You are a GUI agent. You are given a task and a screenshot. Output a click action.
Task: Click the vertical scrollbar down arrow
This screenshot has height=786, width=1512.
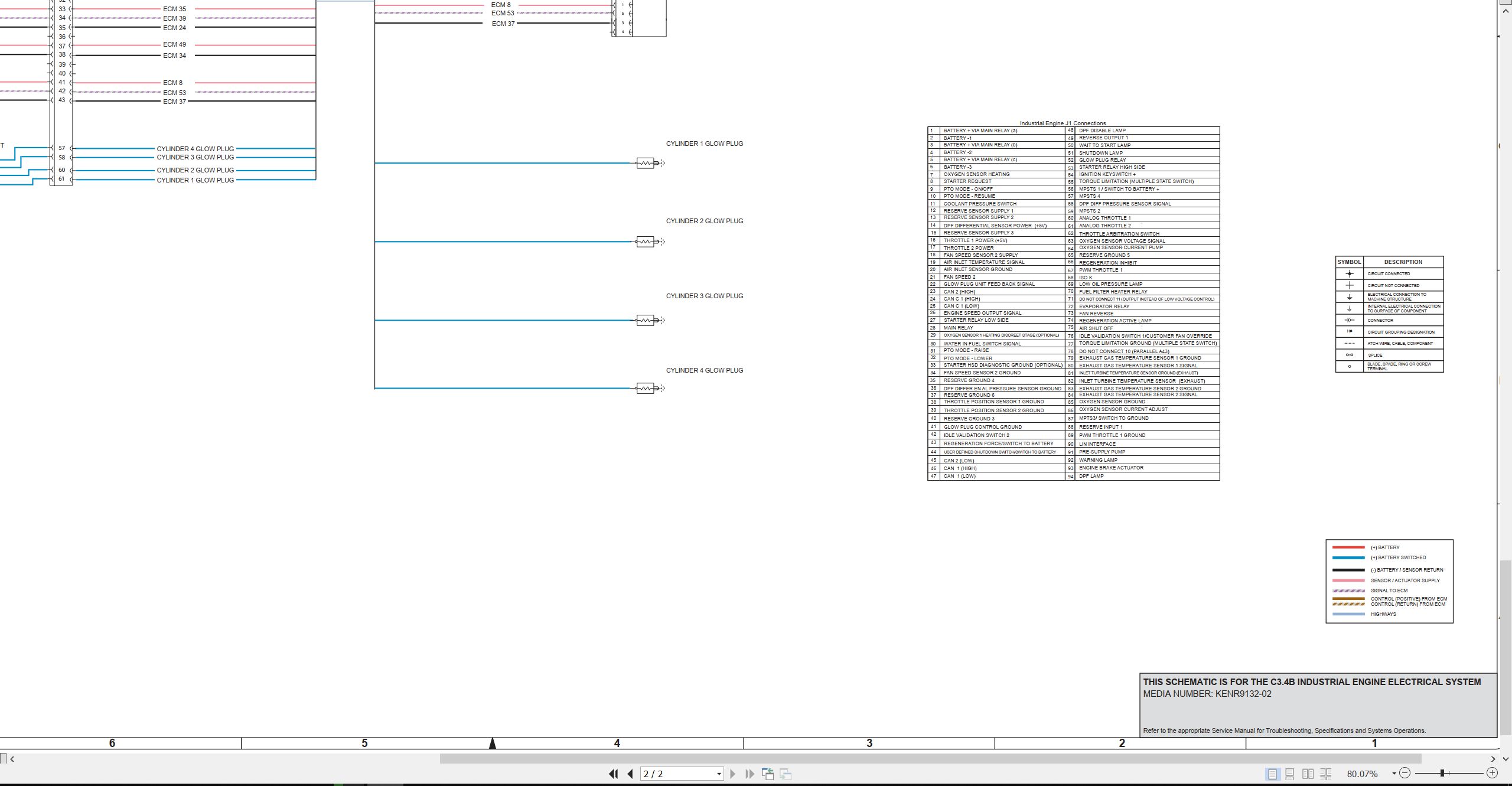coord(1506,759)
